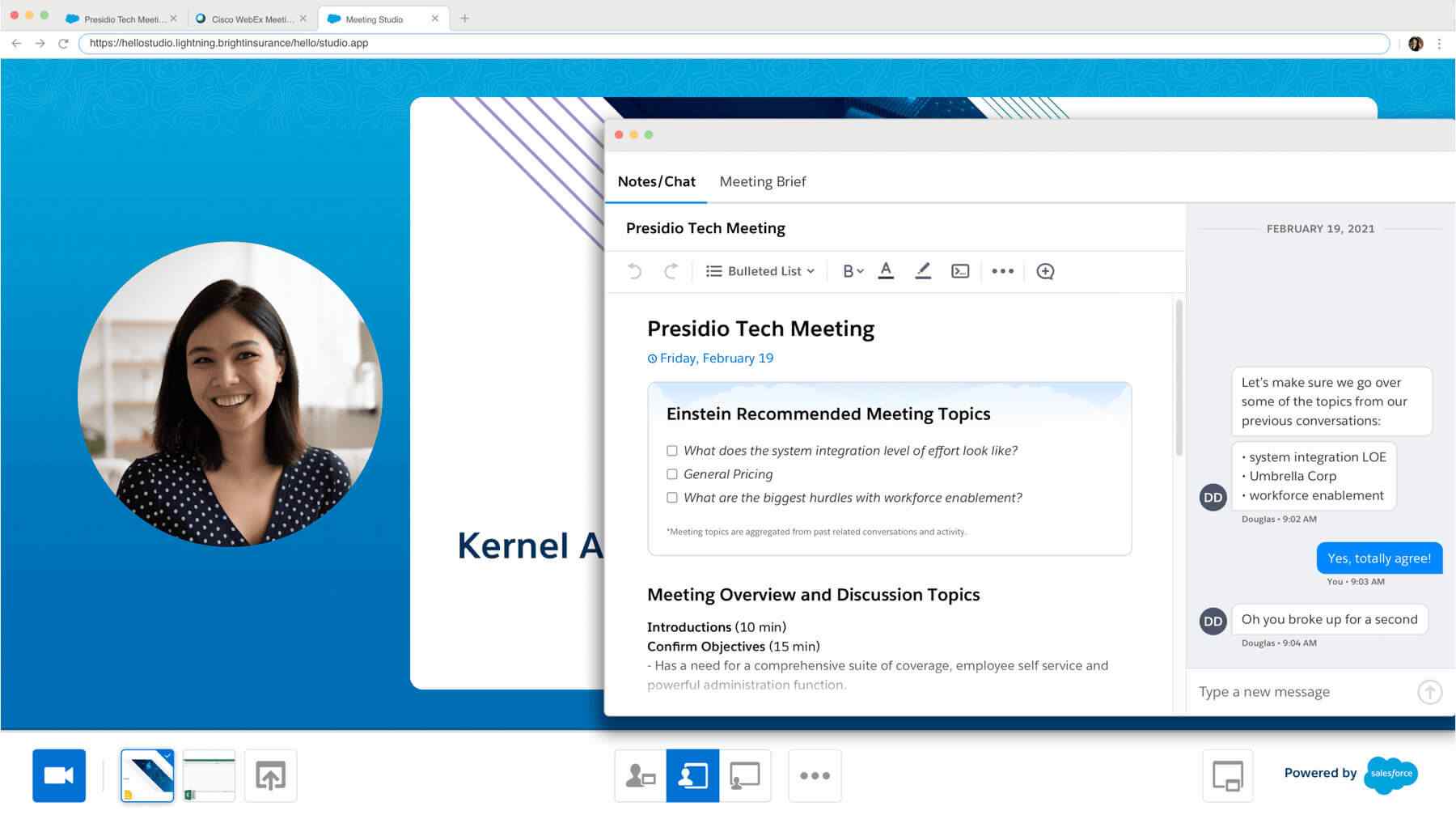Click the Salesforce cloud logo
The image size is (1456, 819).
[x=1391, y=774]
